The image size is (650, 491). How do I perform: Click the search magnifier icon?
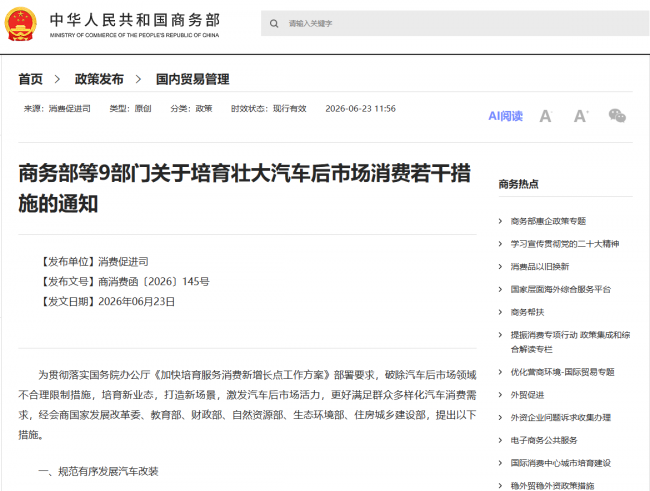[x=274, y=24]
